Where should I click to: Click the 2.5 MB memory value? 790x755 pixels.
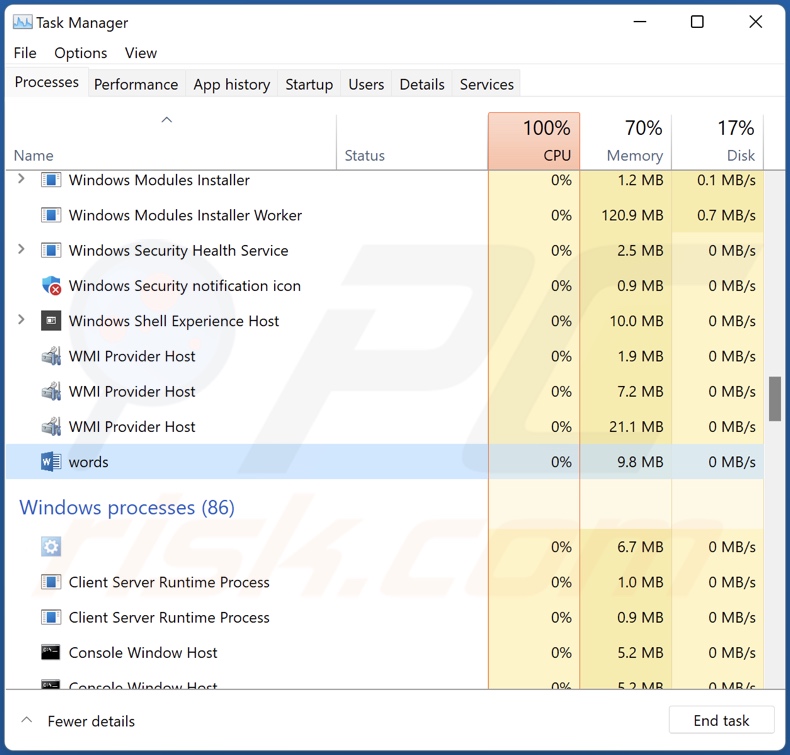[640, 250]
